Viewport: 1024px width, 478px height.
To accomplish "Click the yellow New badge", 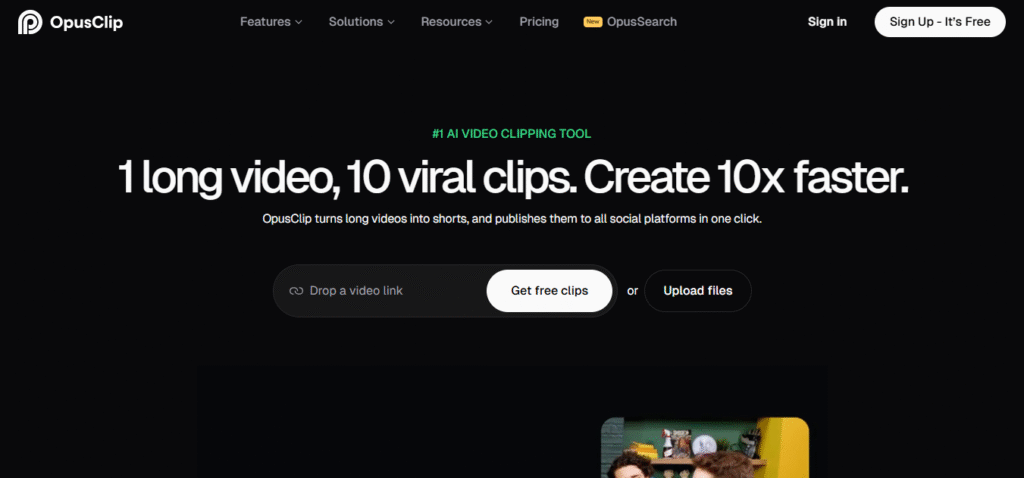I will (x=592, y=22).
